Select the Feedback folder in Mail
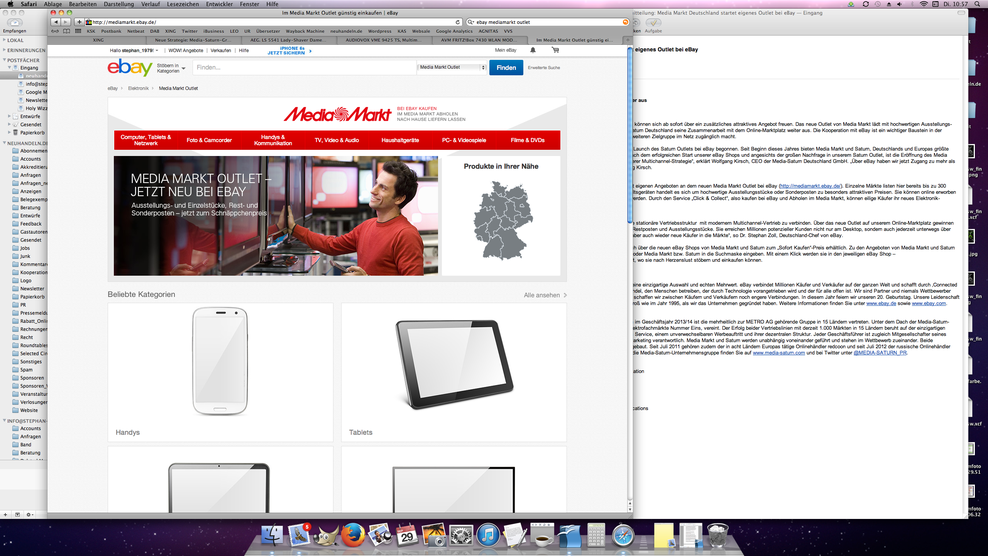This screenshot has height=556, width=988. click(30, 224)
